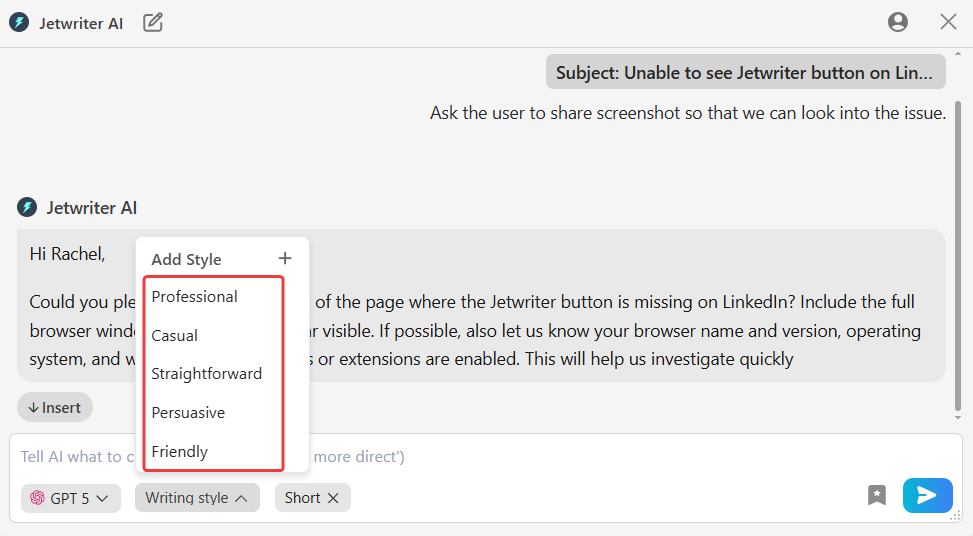Viewport: 973px width, 536px height.
Task: Click the new chat compose icon
Action: pos(153,23)
